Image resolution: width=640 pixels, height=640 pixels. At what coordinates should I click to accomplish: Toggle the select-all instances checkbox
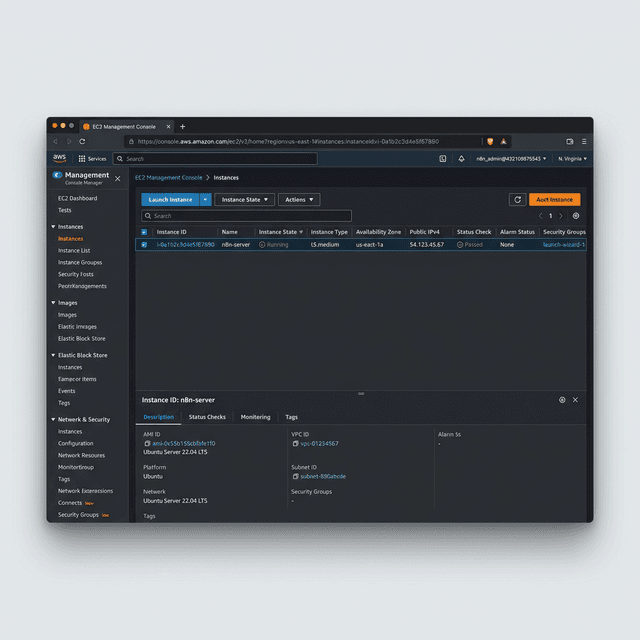click(x=144, y=232)
